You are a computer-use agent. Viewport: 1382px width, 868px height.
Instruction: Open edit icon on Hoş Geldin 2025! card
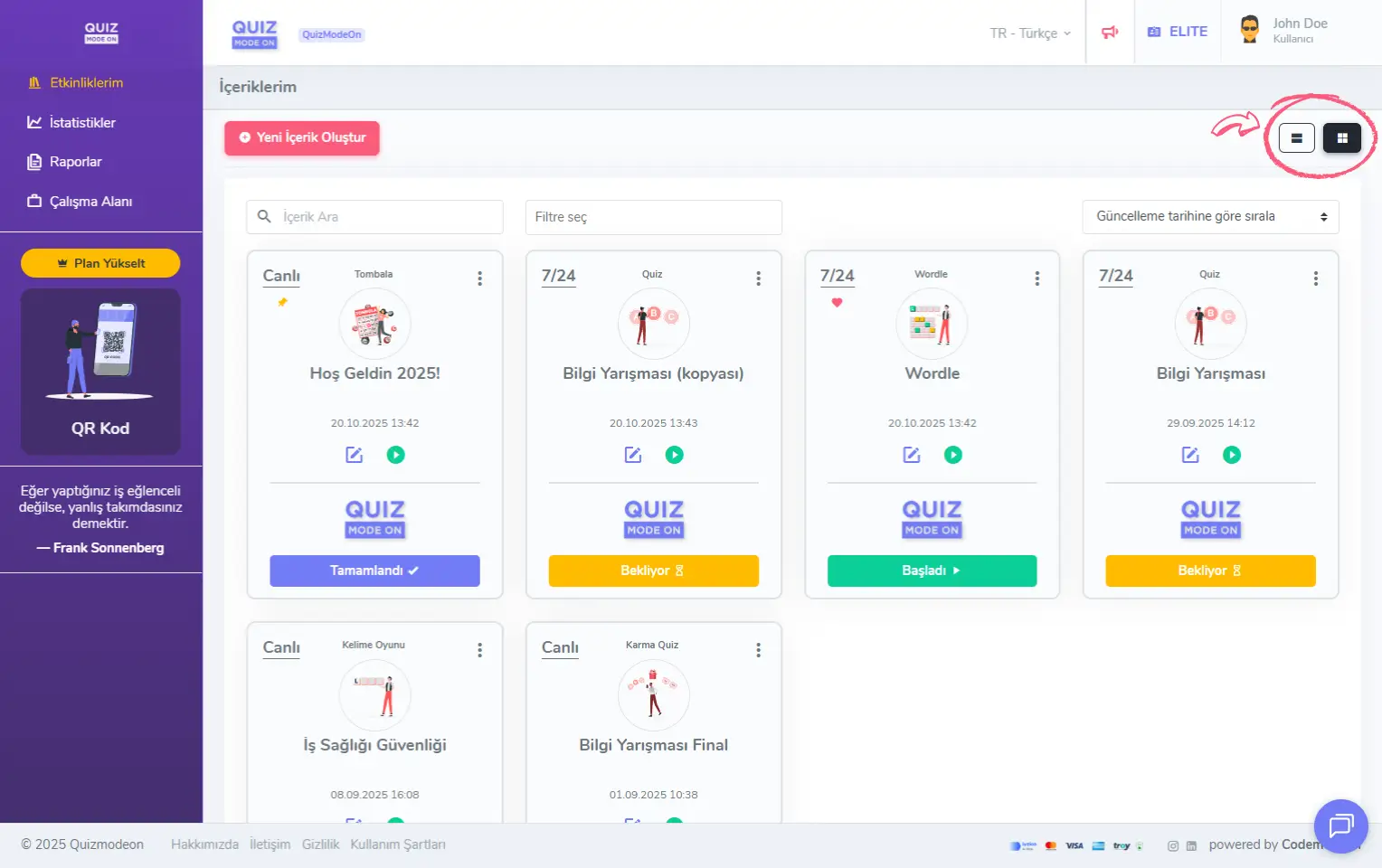354,455
